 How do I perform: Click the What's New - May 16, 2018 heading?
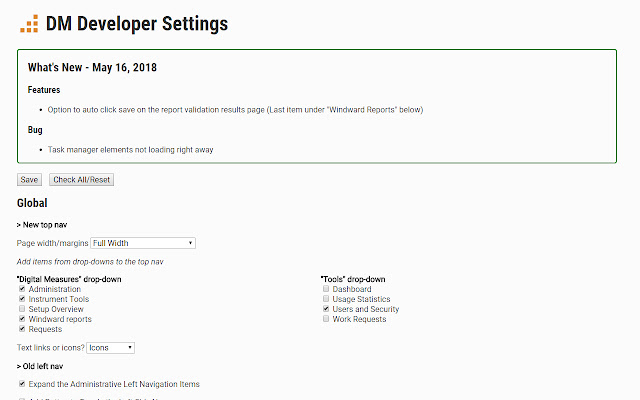click(92, 67)
